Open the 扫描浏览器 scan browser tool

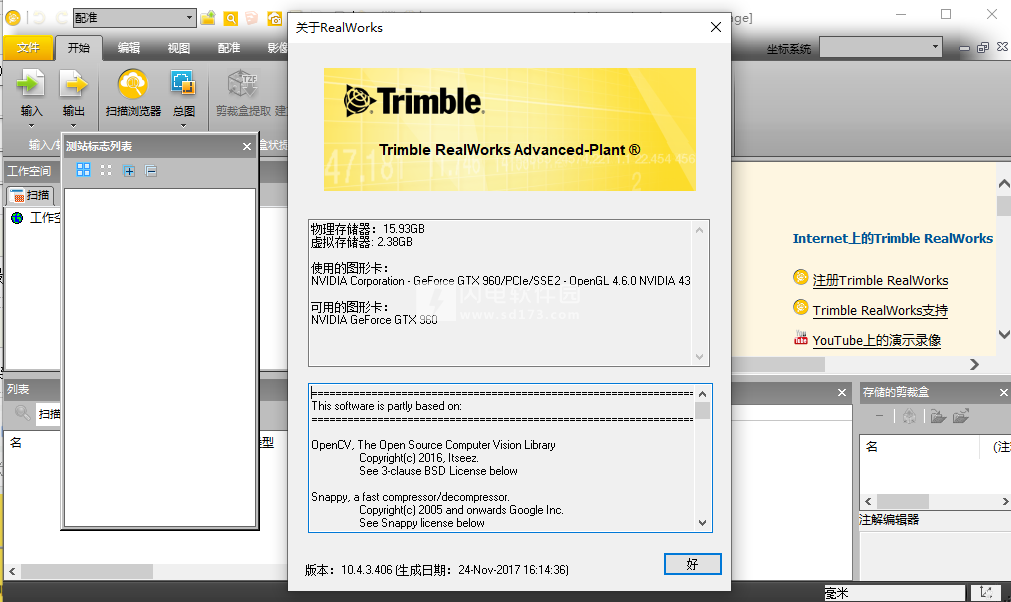click(x=133, y=93)
